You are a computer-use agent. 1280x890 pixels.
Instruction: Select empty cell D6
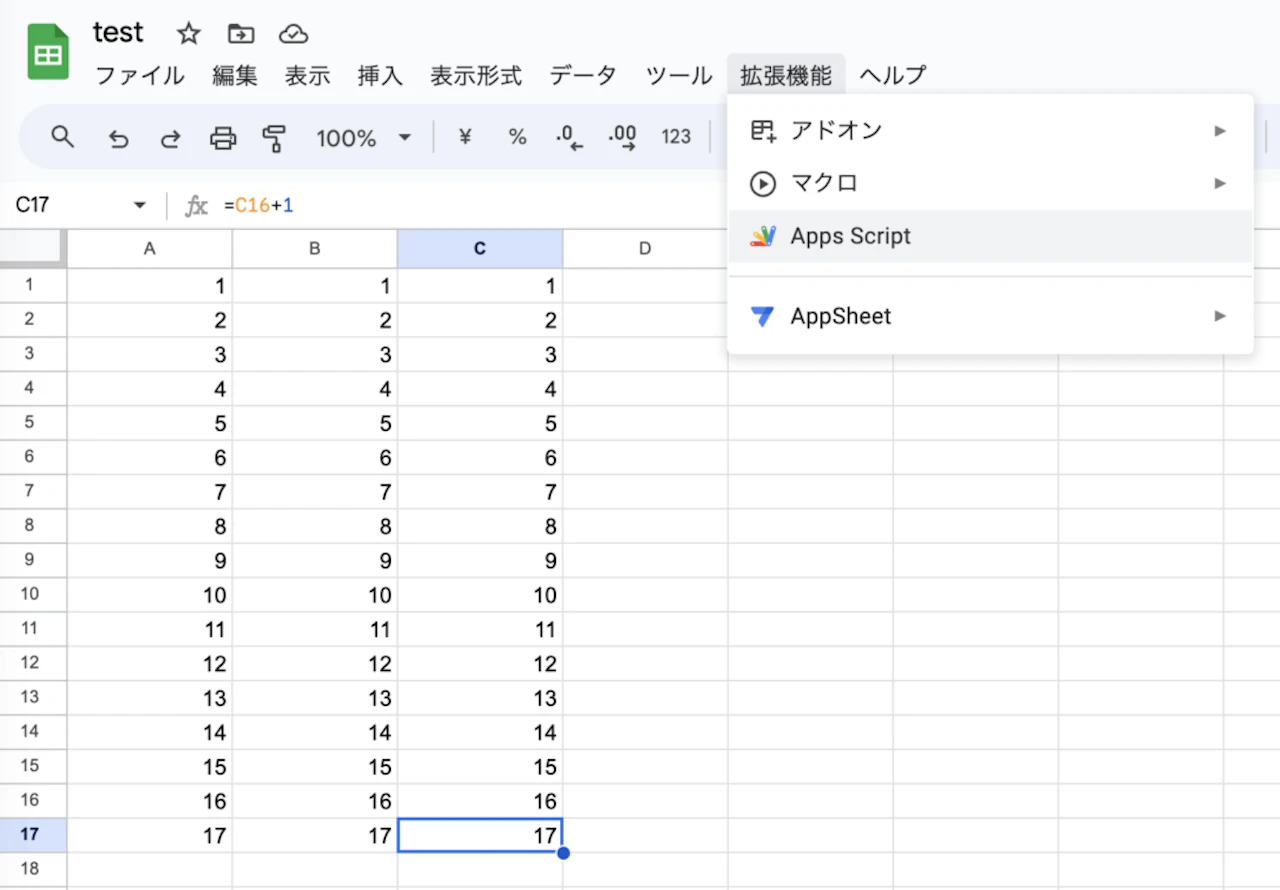(x=645, y=458)
